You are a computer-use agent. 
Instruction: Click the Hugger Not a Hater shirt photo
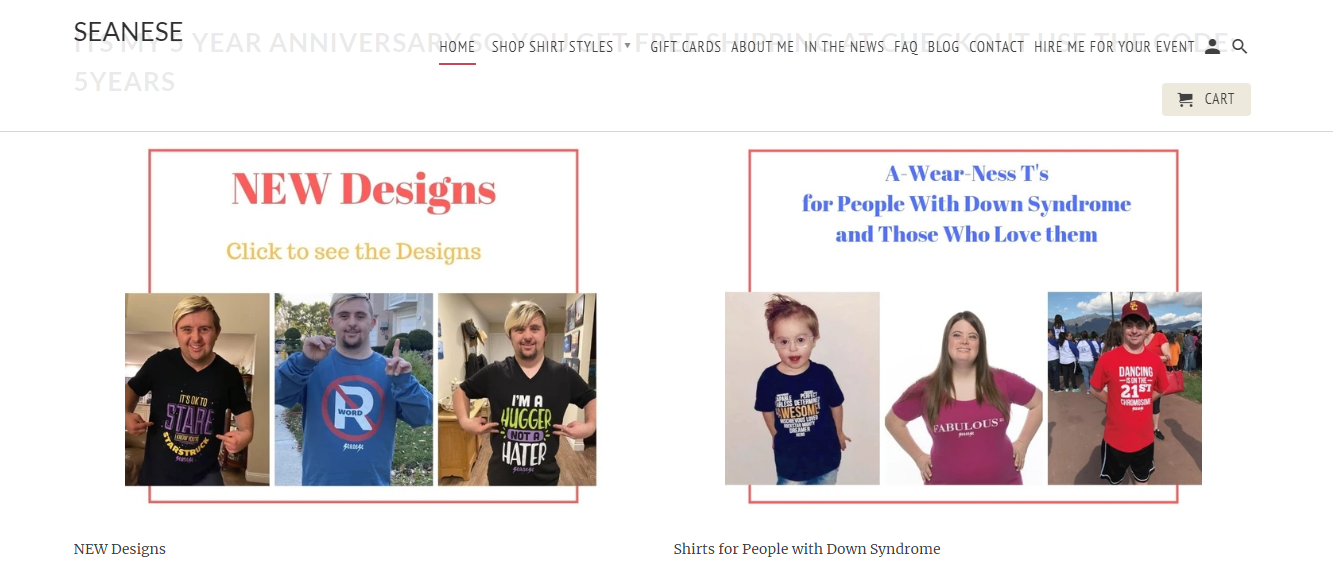tap(517, 389)
